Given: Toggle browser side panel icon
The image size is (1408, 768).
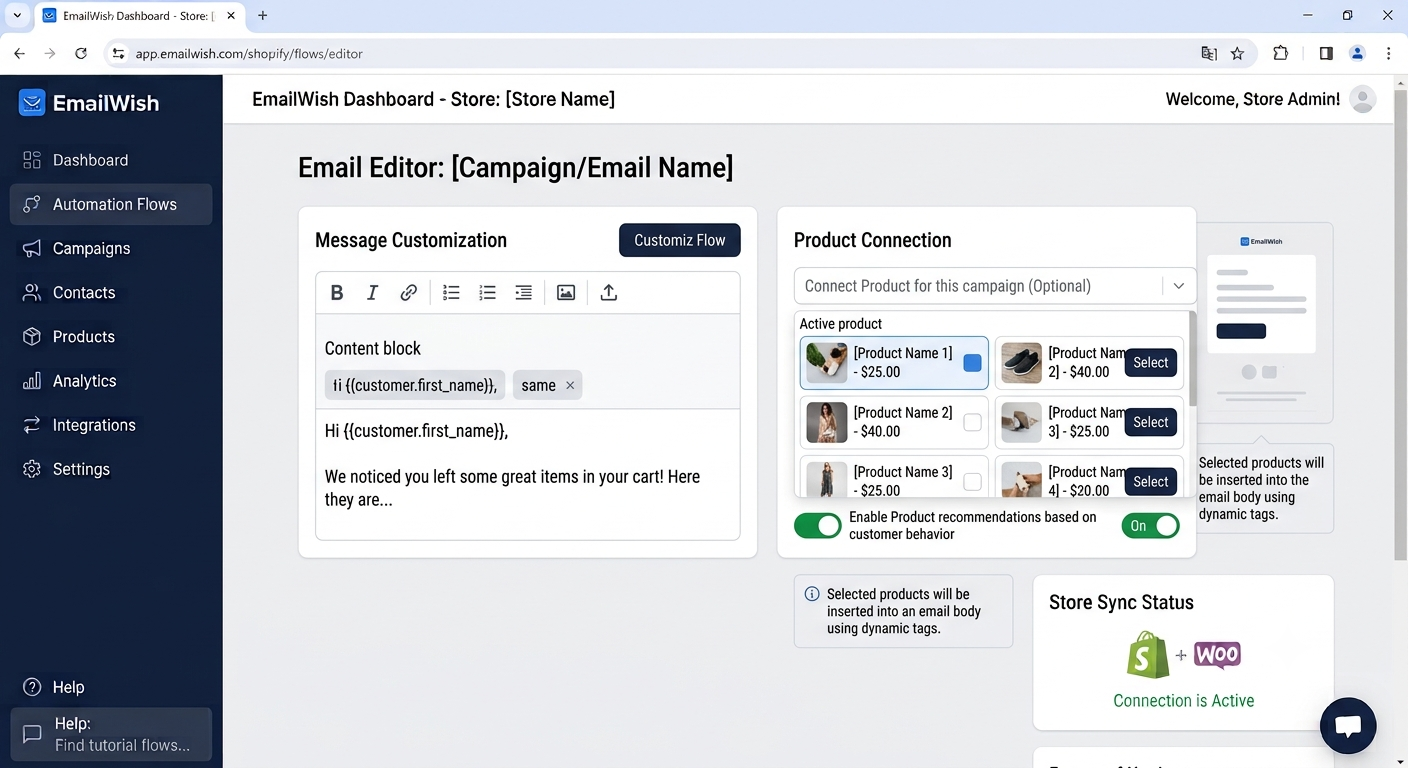Looking at the screenshot, I should click(x=1326, y=54).
